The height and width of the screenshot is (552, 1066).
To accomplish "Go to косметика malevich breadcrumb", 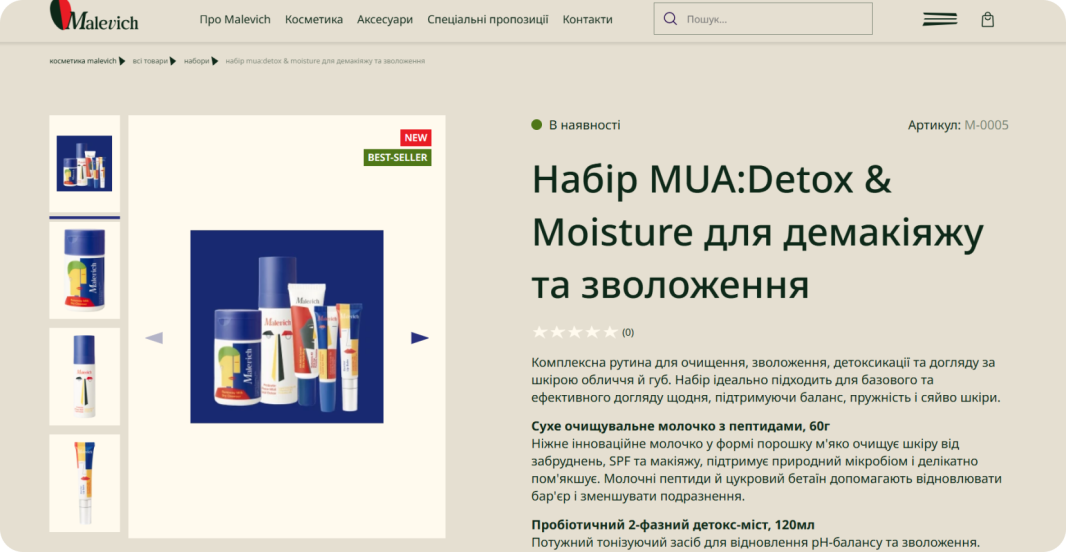I will pos(83,61).
